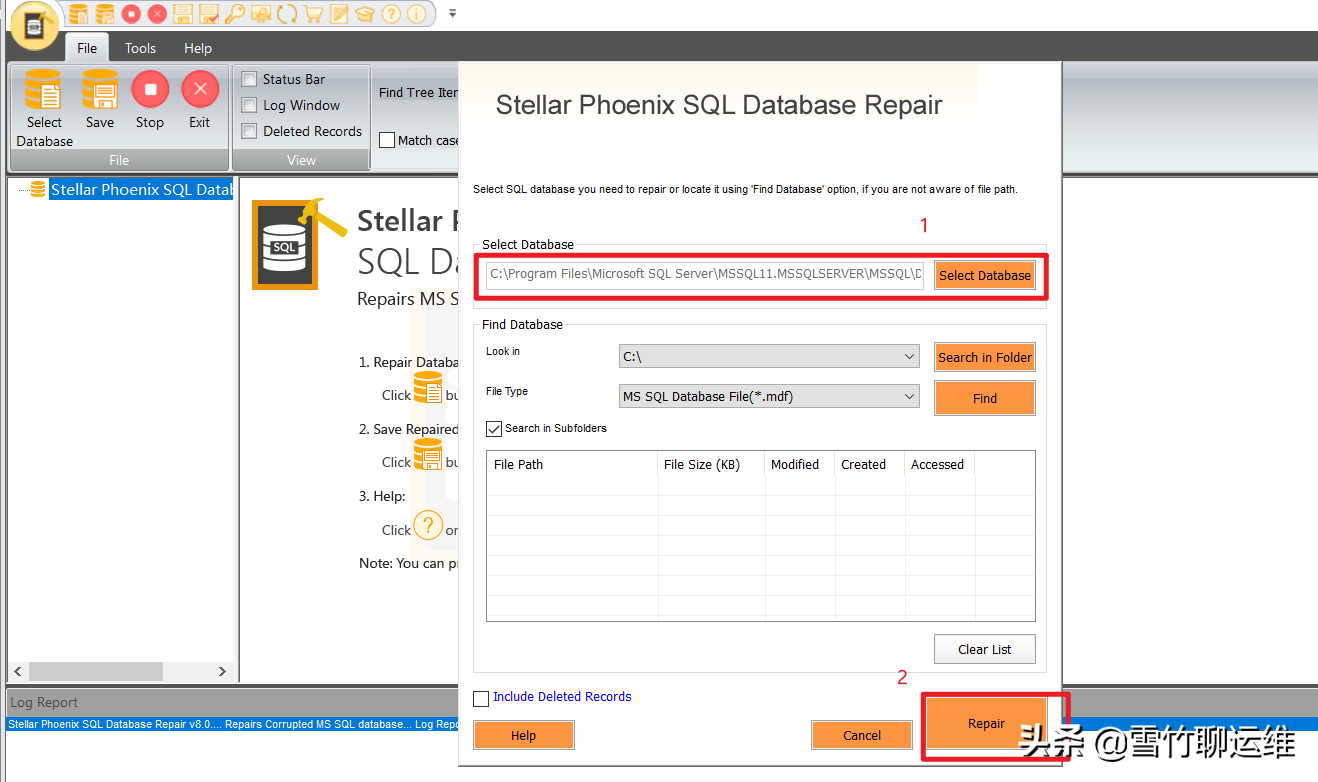Image resolution: width=1318 pixels, height=782 pixels.
Task: Click the Search in Folder button
Action: coord(984,358)
